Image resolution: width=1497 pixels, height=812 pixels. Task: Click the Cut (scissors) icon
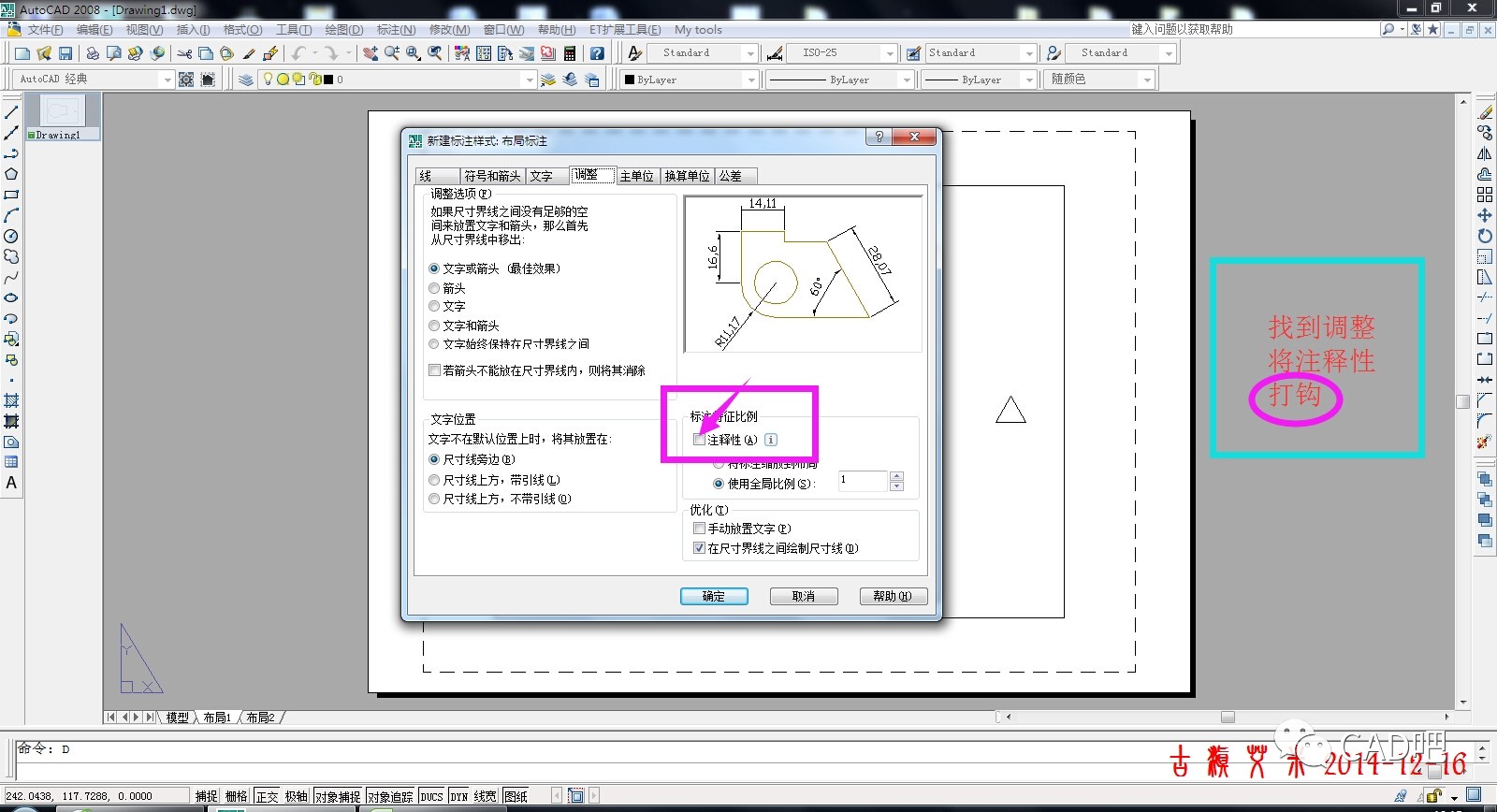click(x=184, y=53)
